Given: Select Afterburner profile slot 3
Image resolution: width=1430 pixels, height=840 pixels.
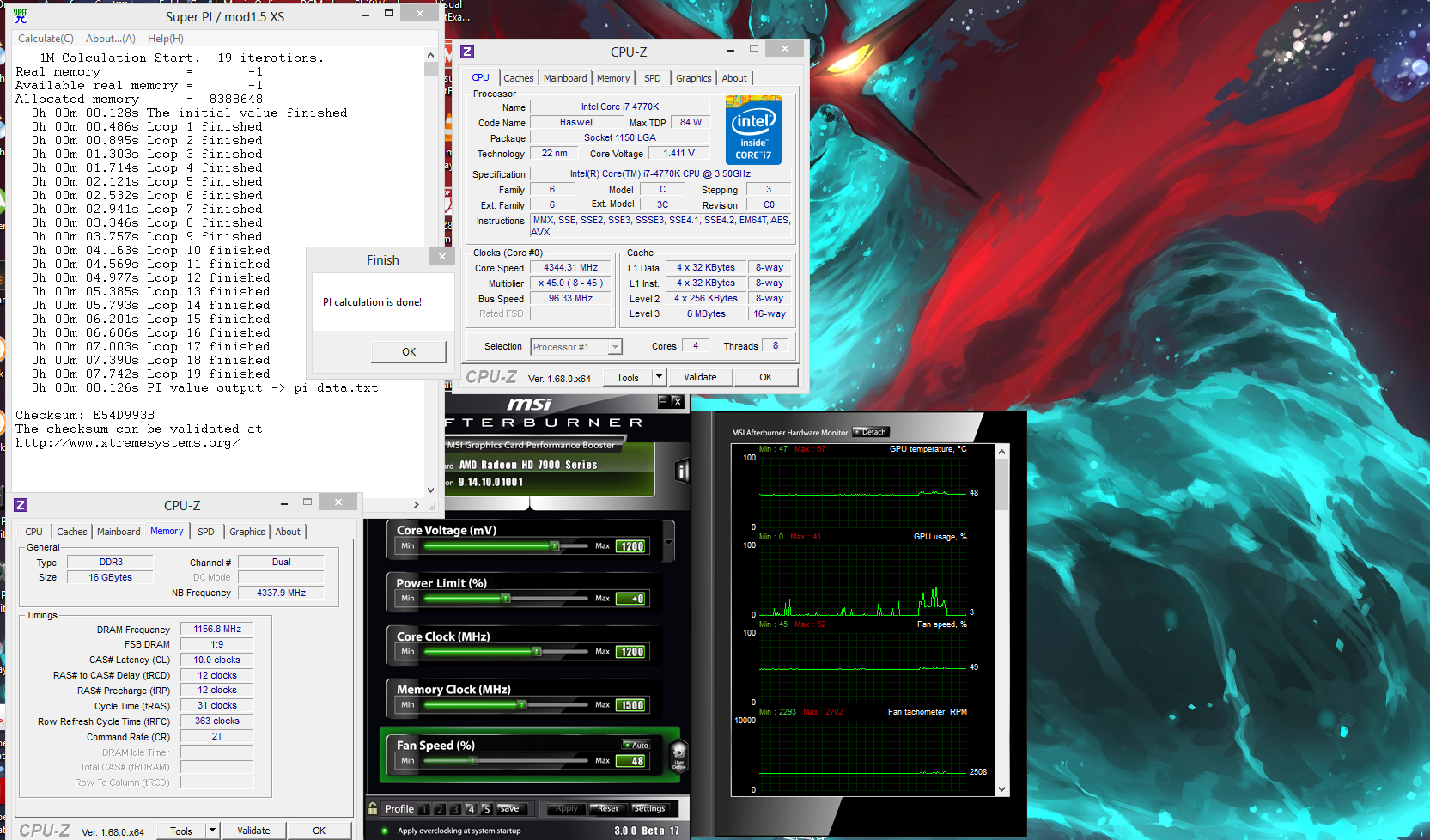Looking at the screenshot, I should [455, 809].
